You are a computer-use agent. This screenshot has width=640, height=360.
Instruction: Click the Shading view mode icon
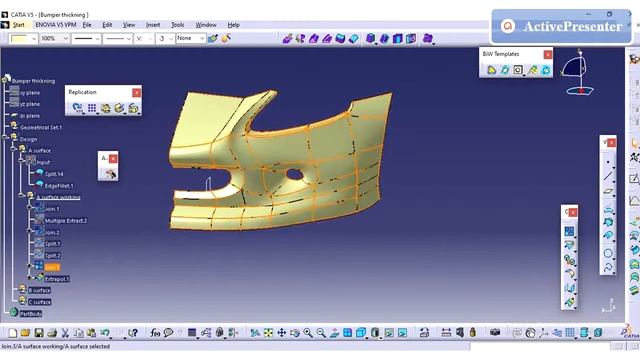pos(375,333)
